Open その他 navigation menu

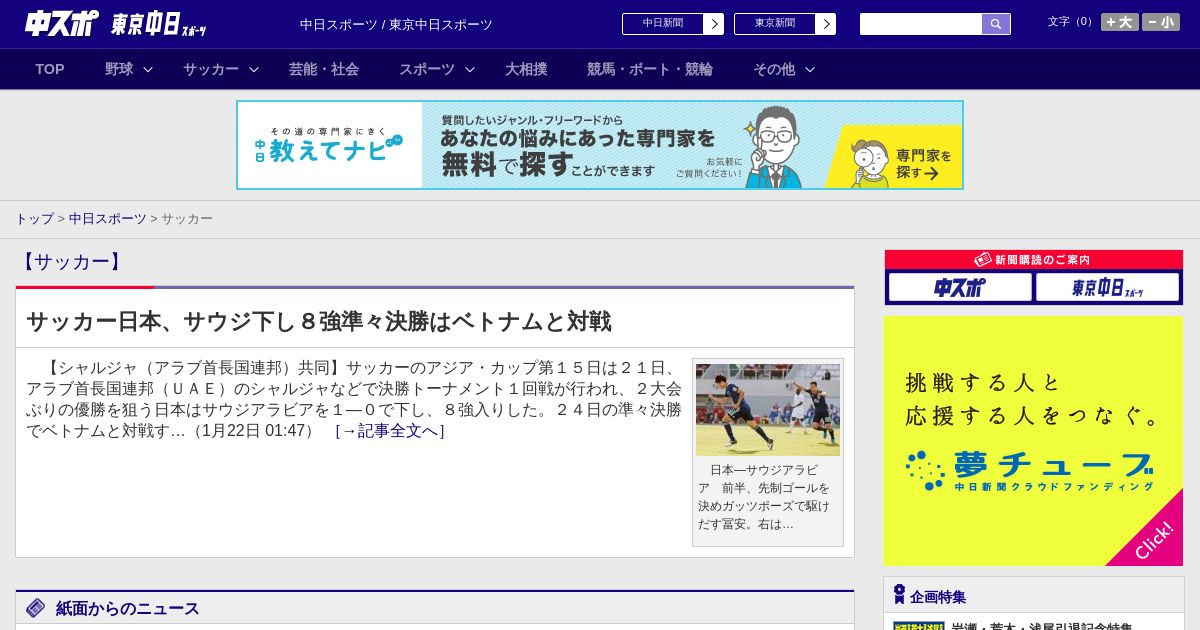pos(774,69)
